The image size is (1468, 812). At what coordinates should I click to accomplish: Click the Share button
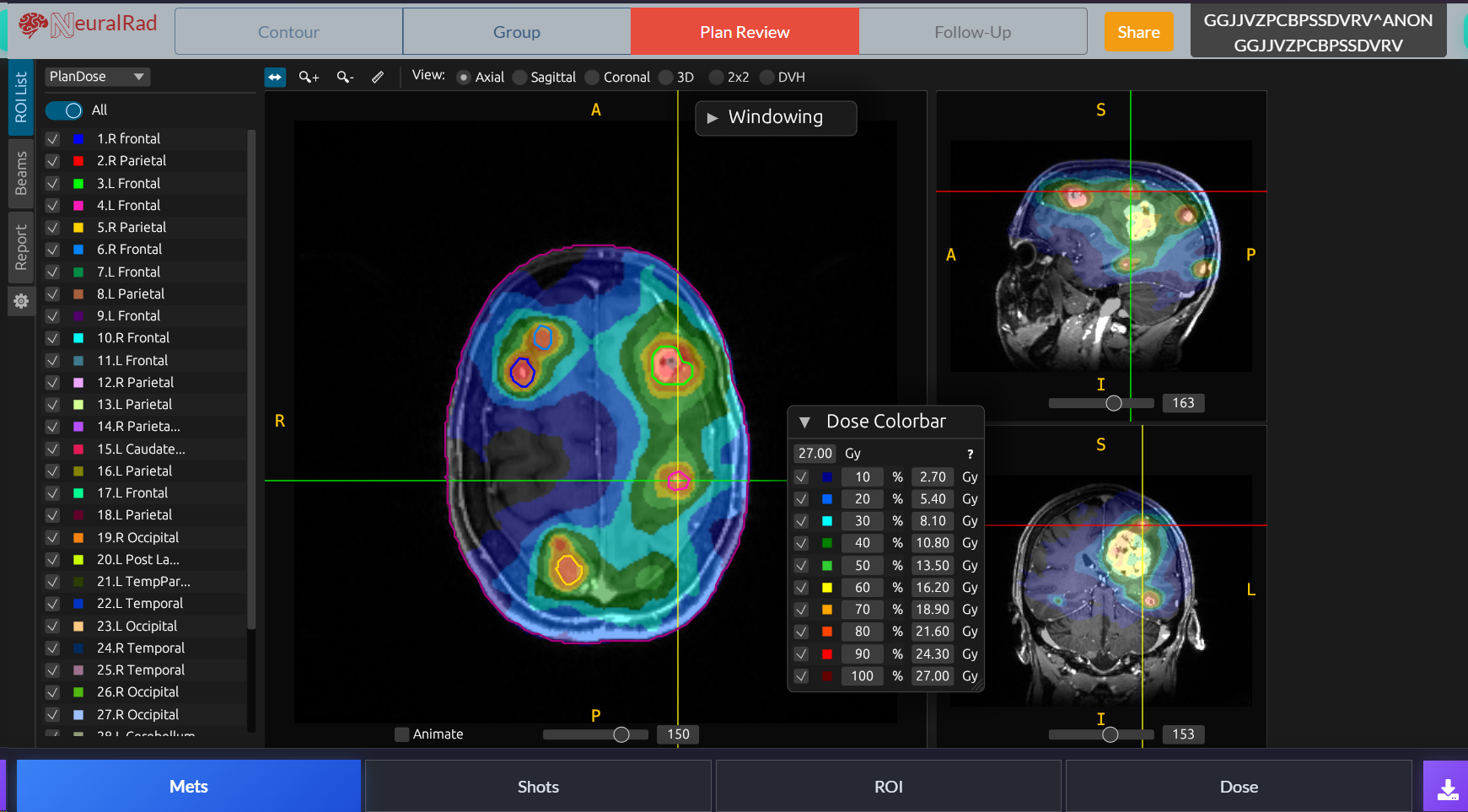[1138, 31]
